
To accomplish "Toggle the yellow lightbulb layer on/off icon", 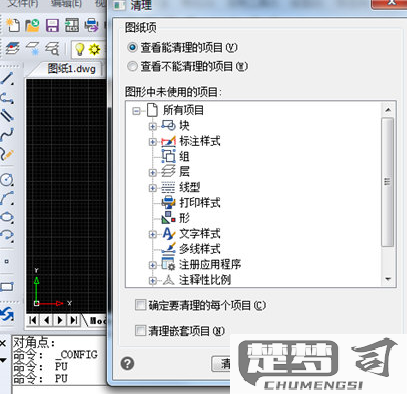I will (x=79, y=49).
